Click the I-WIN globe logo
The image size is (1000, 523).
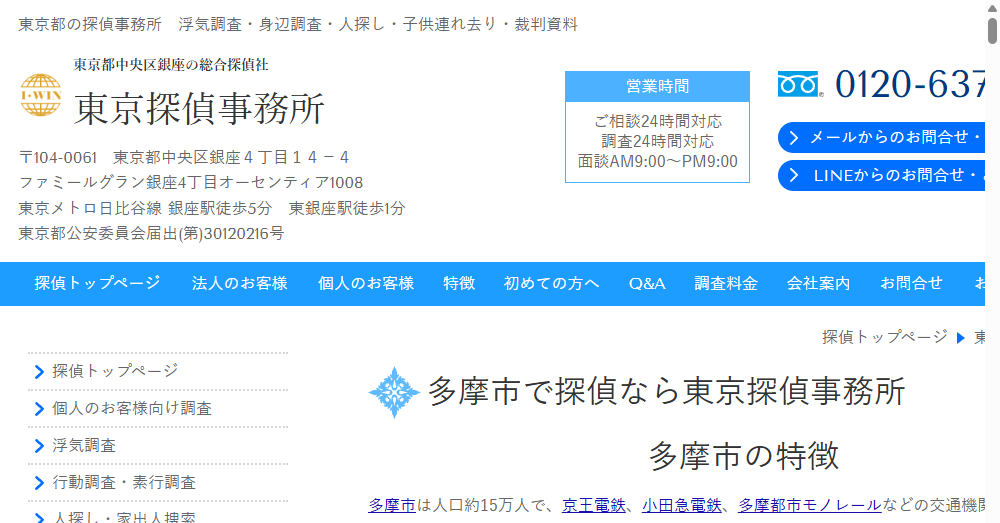pyautogui.click(x=41, y=95)
